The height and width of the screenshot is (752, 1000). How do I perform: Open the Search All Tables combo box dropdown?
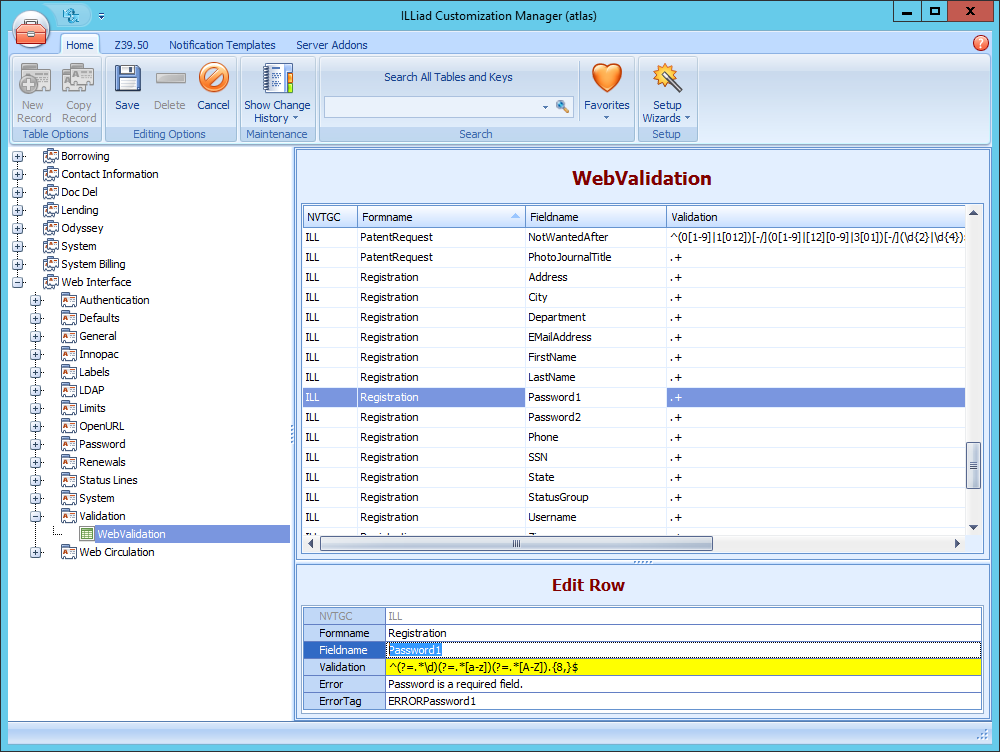546,105
